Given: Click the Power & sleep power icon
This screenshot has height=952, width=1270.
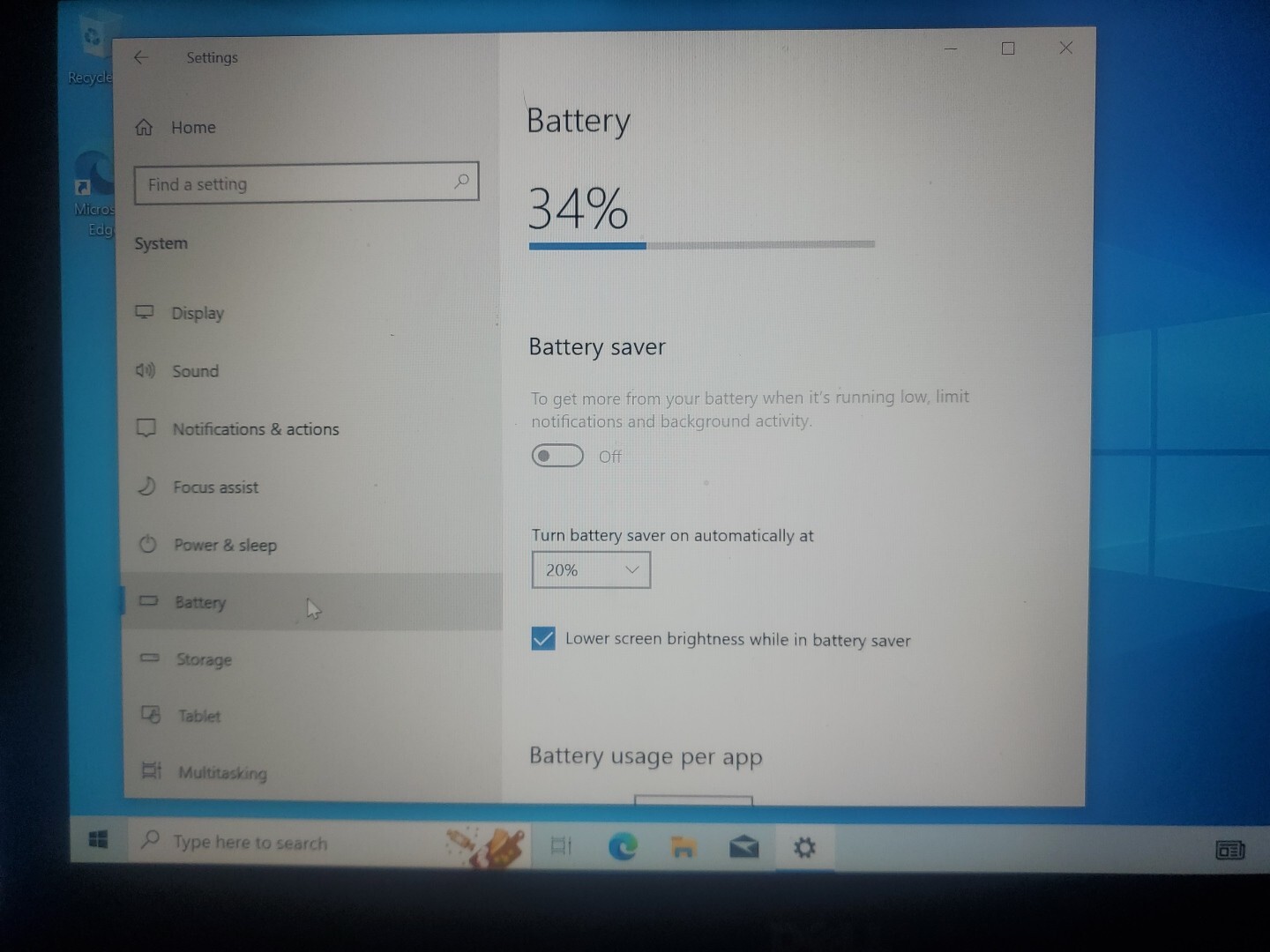Looking at the screenshot, I should (147, 544).
